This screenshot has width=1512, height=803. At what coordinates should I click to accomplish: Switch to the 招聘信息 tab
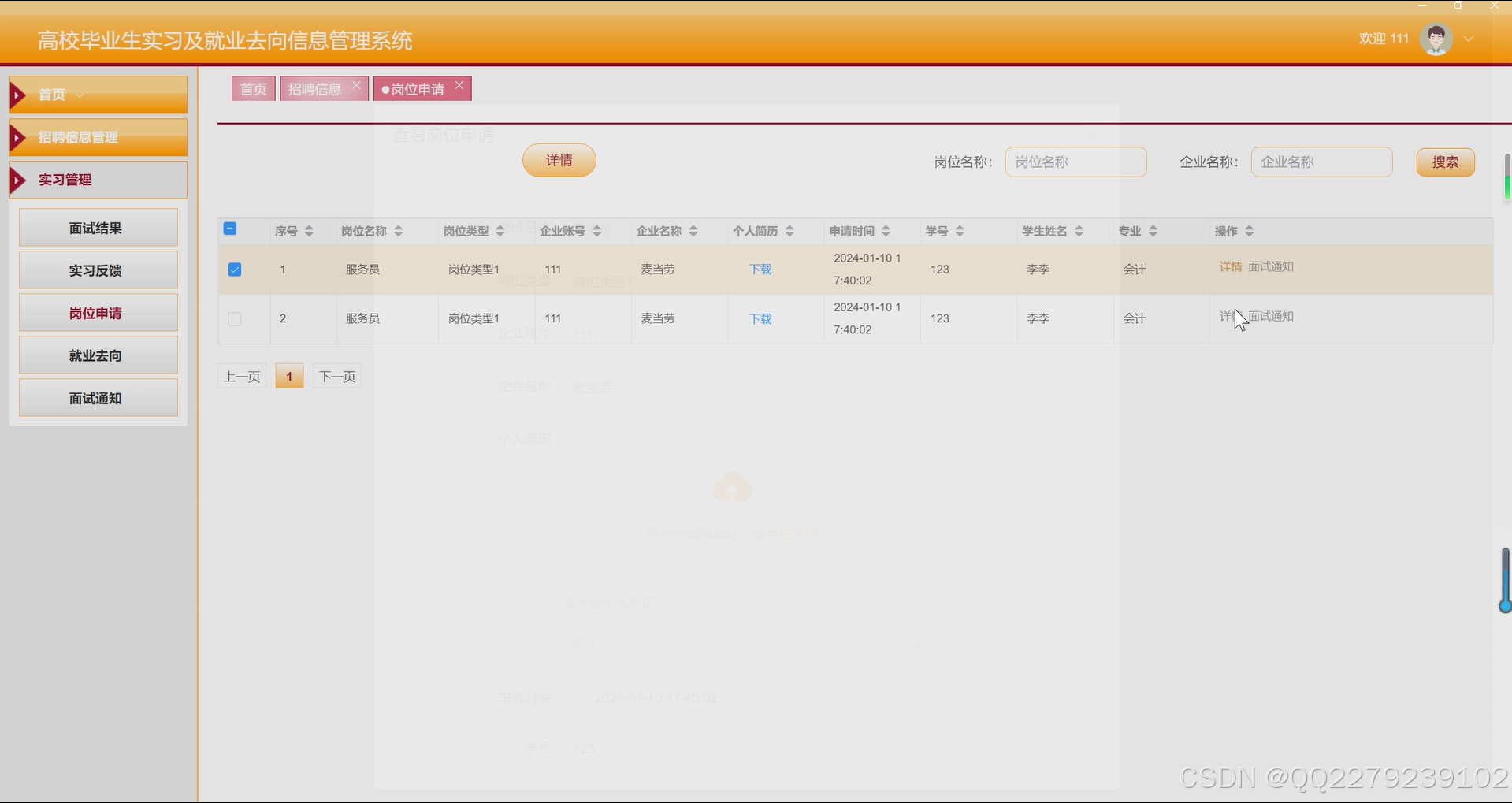tap(317, 87)
